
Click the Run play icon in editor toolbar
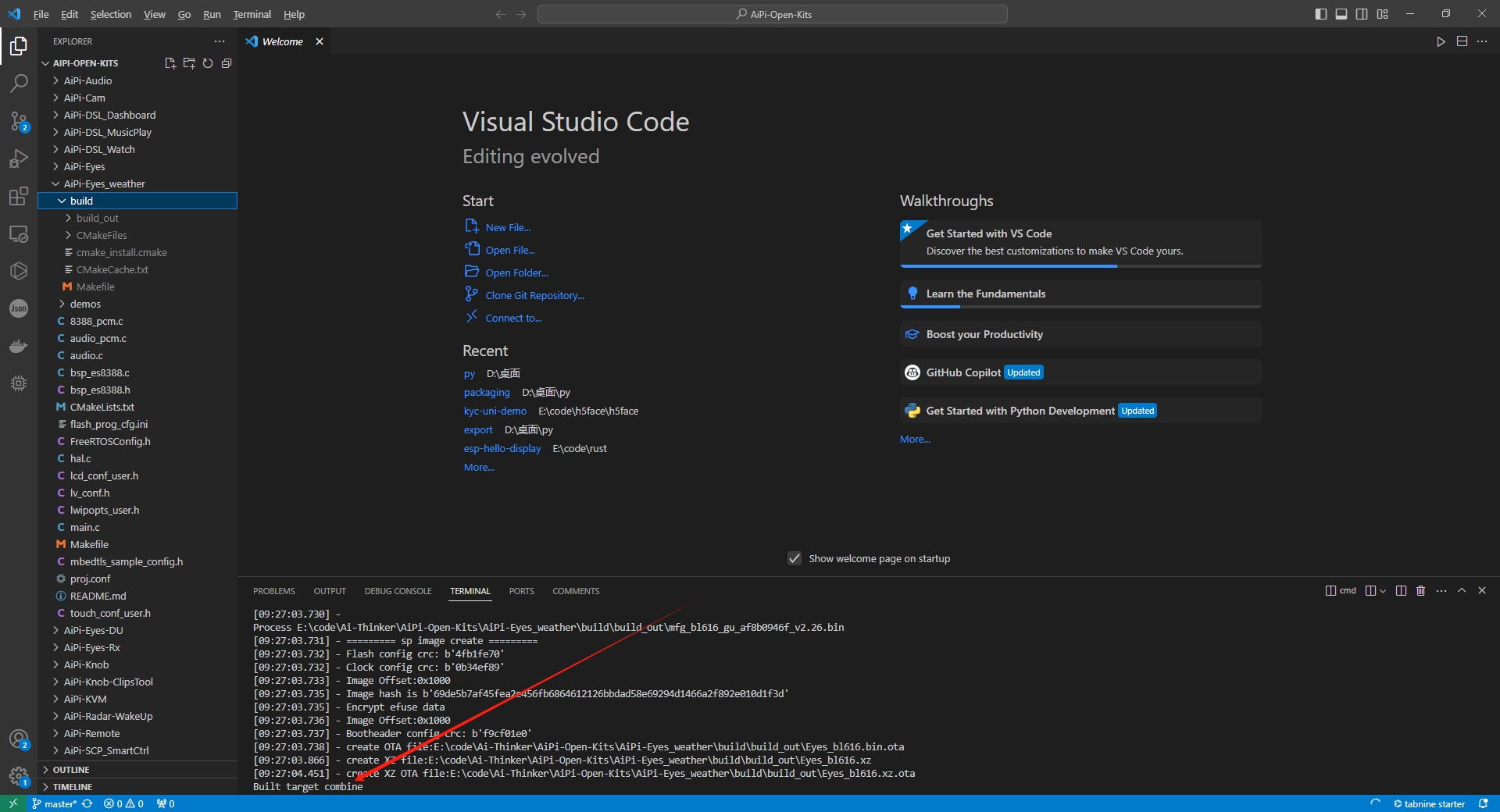(x=1441, y=41)
